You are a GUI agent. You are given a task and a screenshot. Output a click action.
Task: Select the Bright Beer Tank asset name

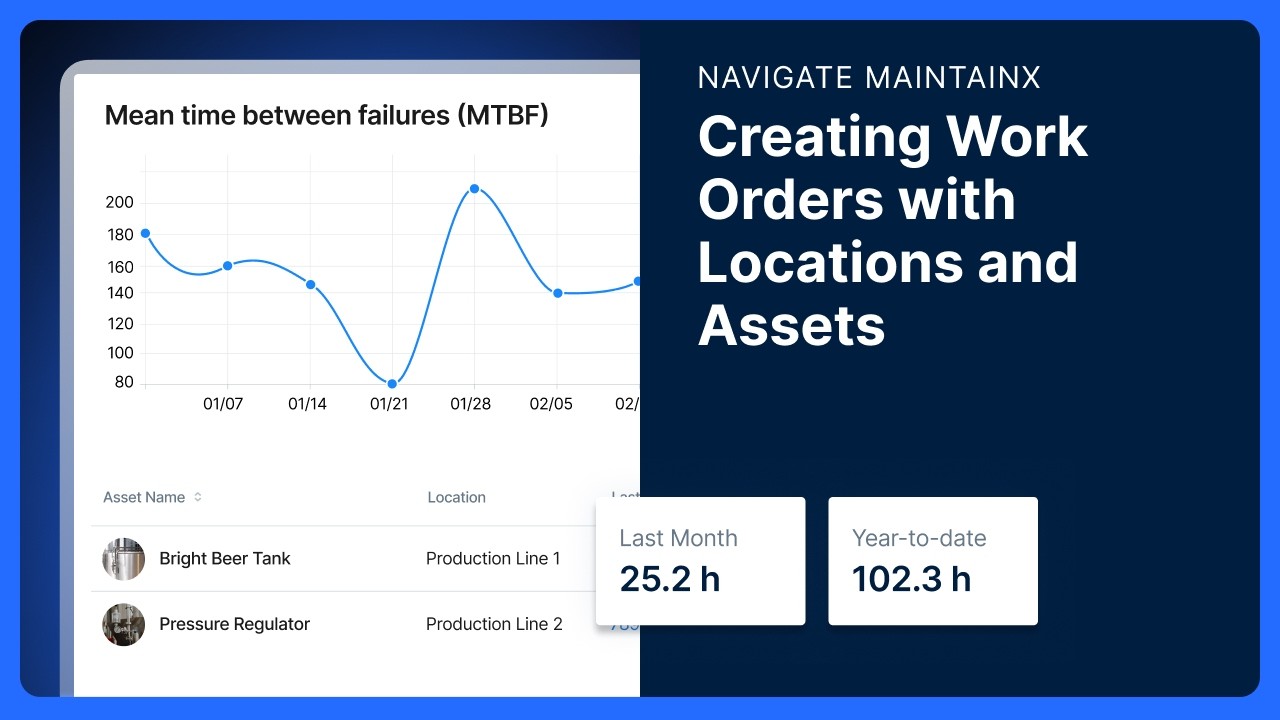[225, 559]
